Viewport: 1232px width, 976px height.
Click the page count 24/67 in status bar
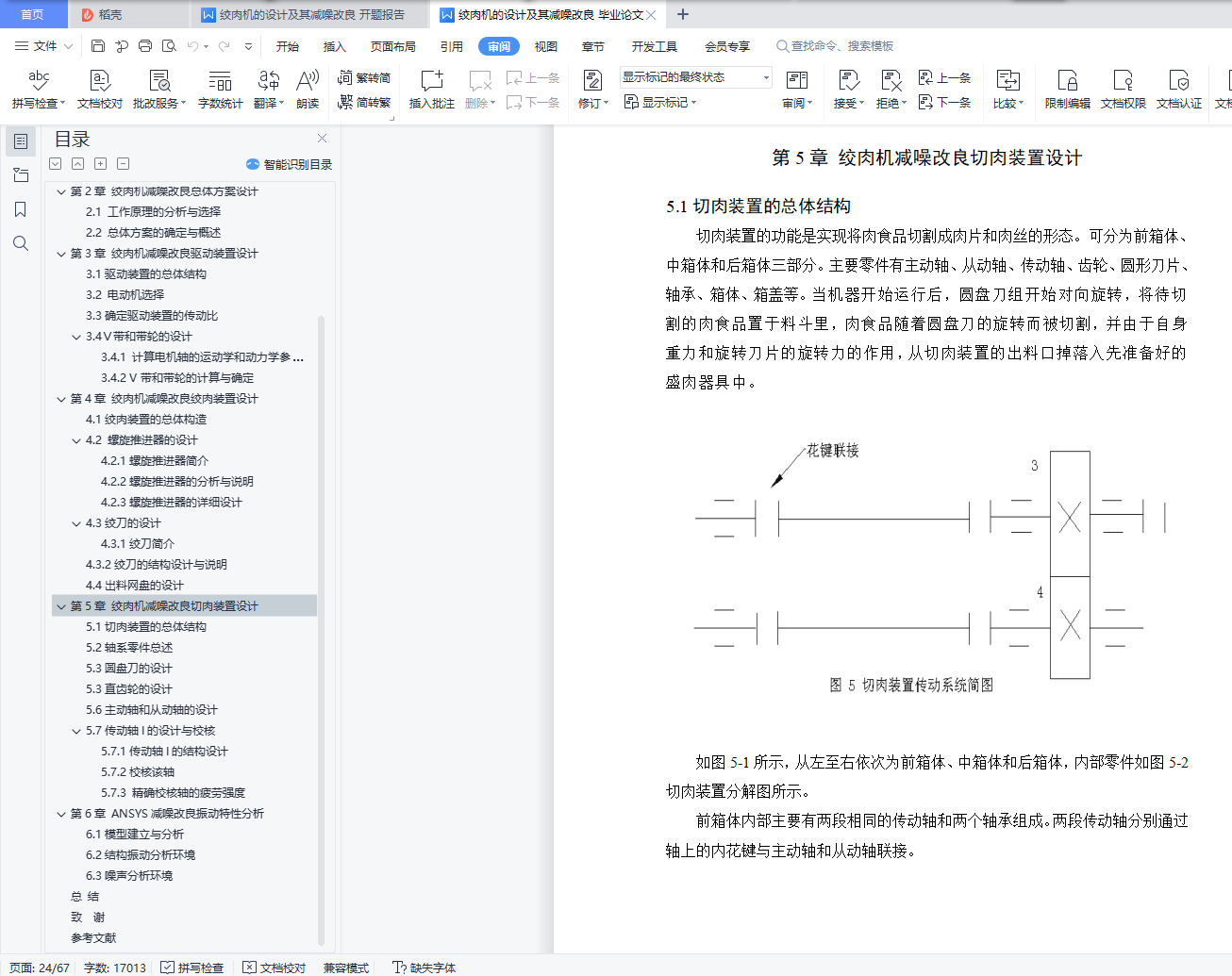(x=40, y=968)
